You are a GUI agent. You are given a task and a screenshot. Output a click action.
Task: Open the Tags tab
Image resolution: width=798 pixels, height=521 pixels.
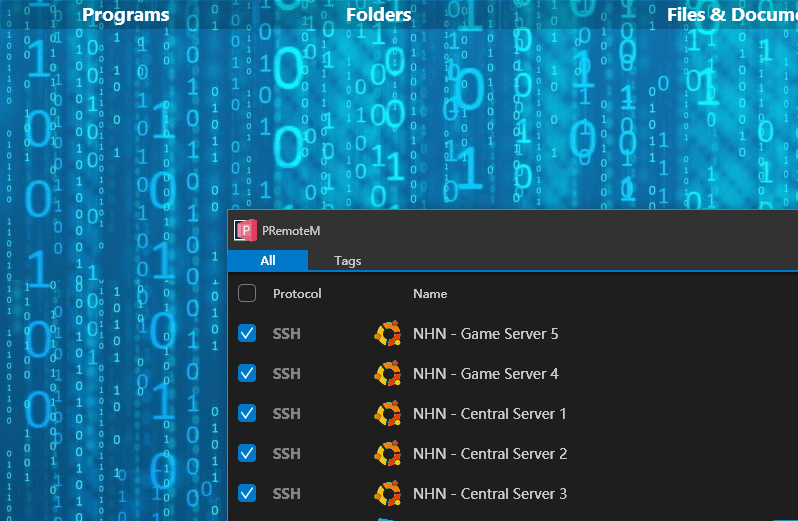(x=348, y=260)
